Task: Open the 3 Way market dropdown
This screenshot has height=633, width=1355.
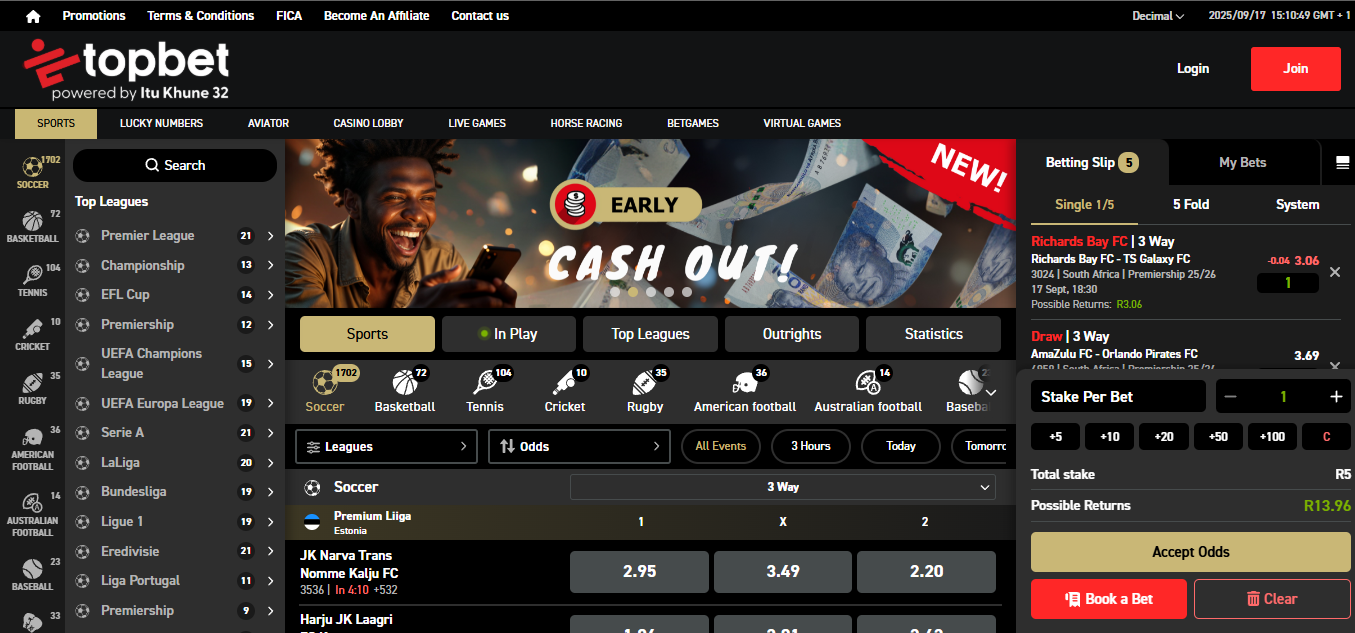Action: [783, 486]
